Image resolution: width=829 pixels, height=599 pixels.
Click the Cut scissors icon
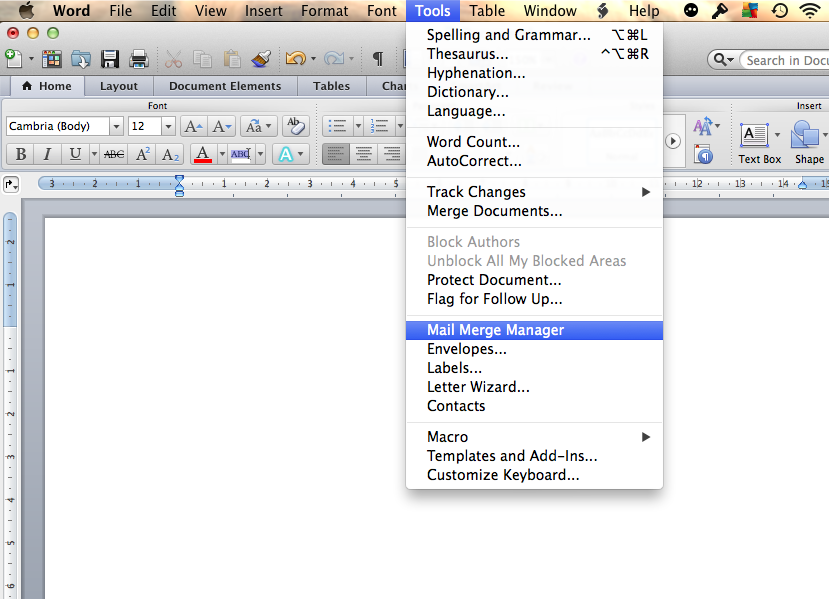(173, 58)
